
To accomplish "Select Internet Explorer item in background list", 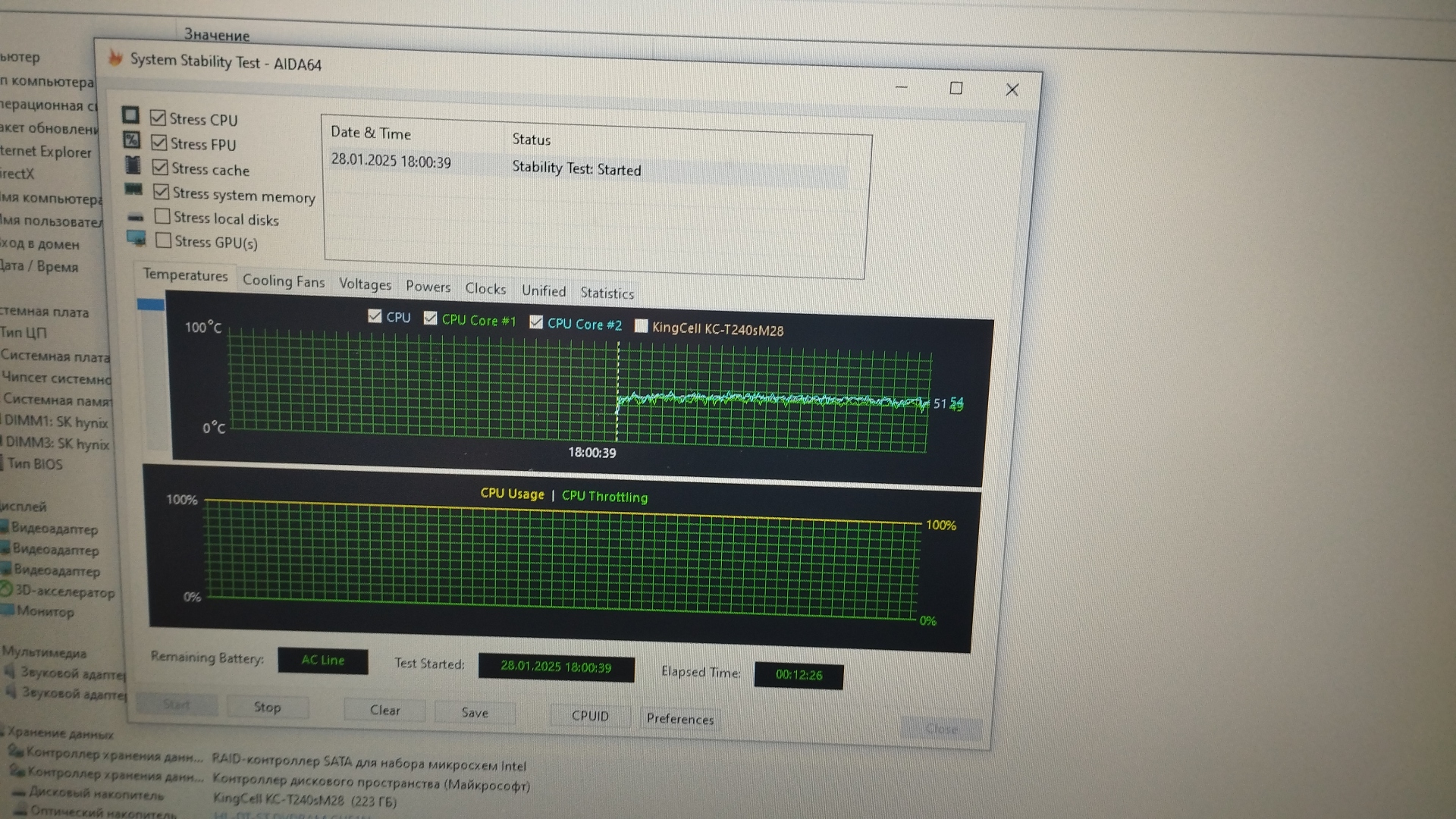I will pyautogui.click(x=45, y=152).
